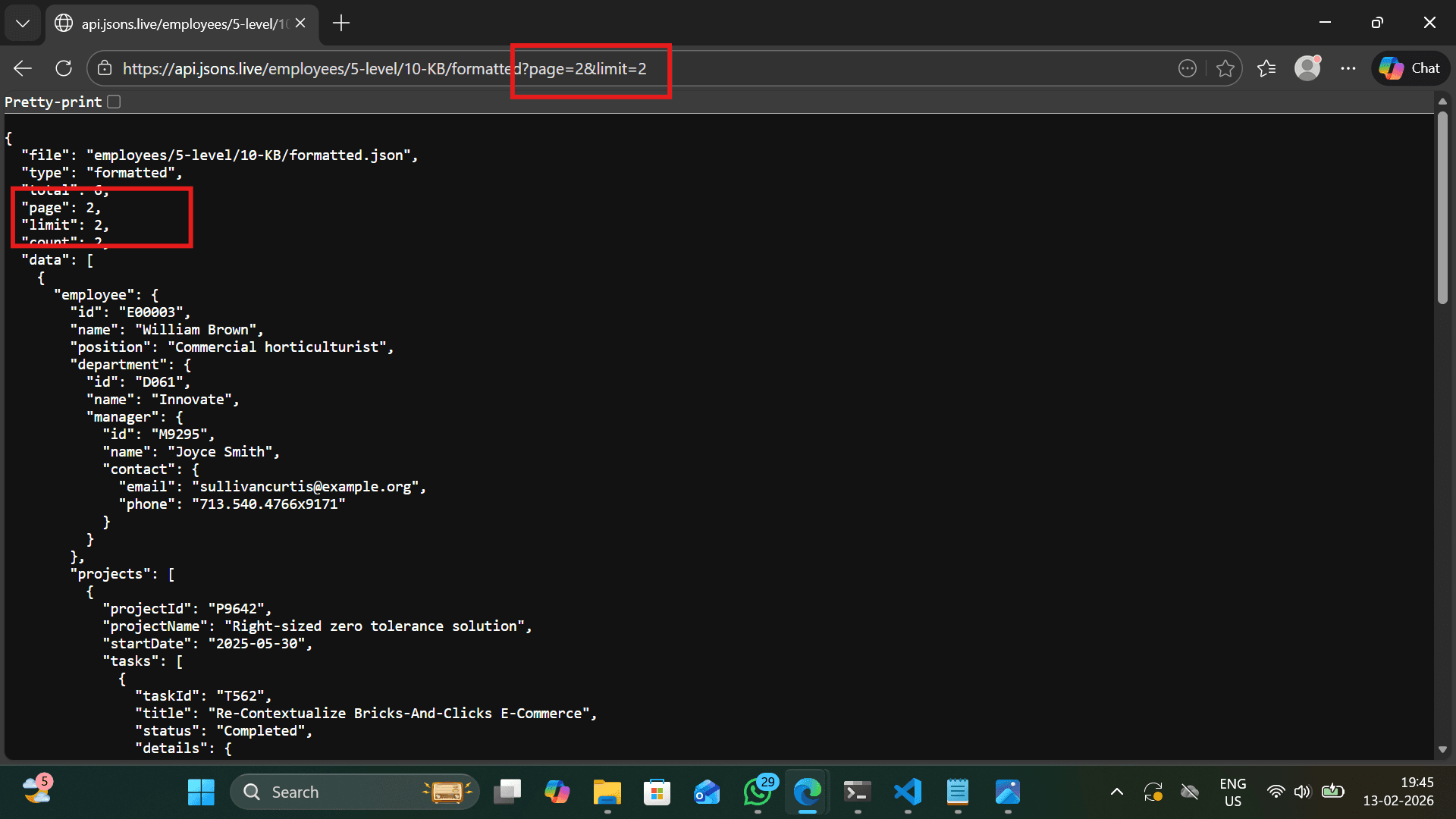Open clock and date 19:45 panel
The height and width of the screenshot is (819, 1456).
click(1398, 792)
